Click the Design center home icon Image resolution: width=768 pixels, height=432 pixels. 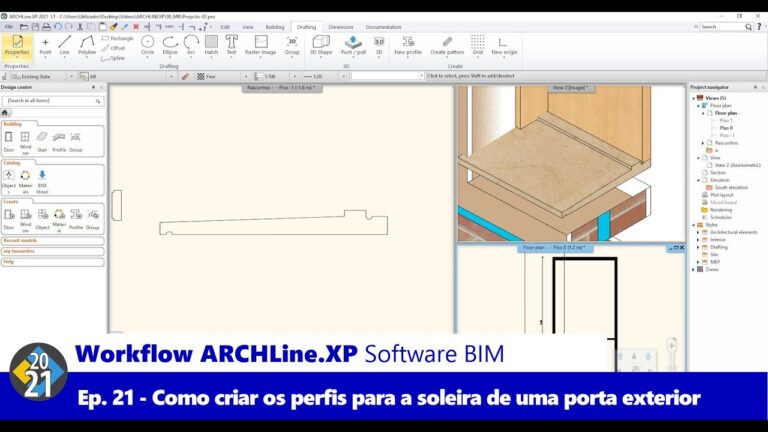pos(5,113)
